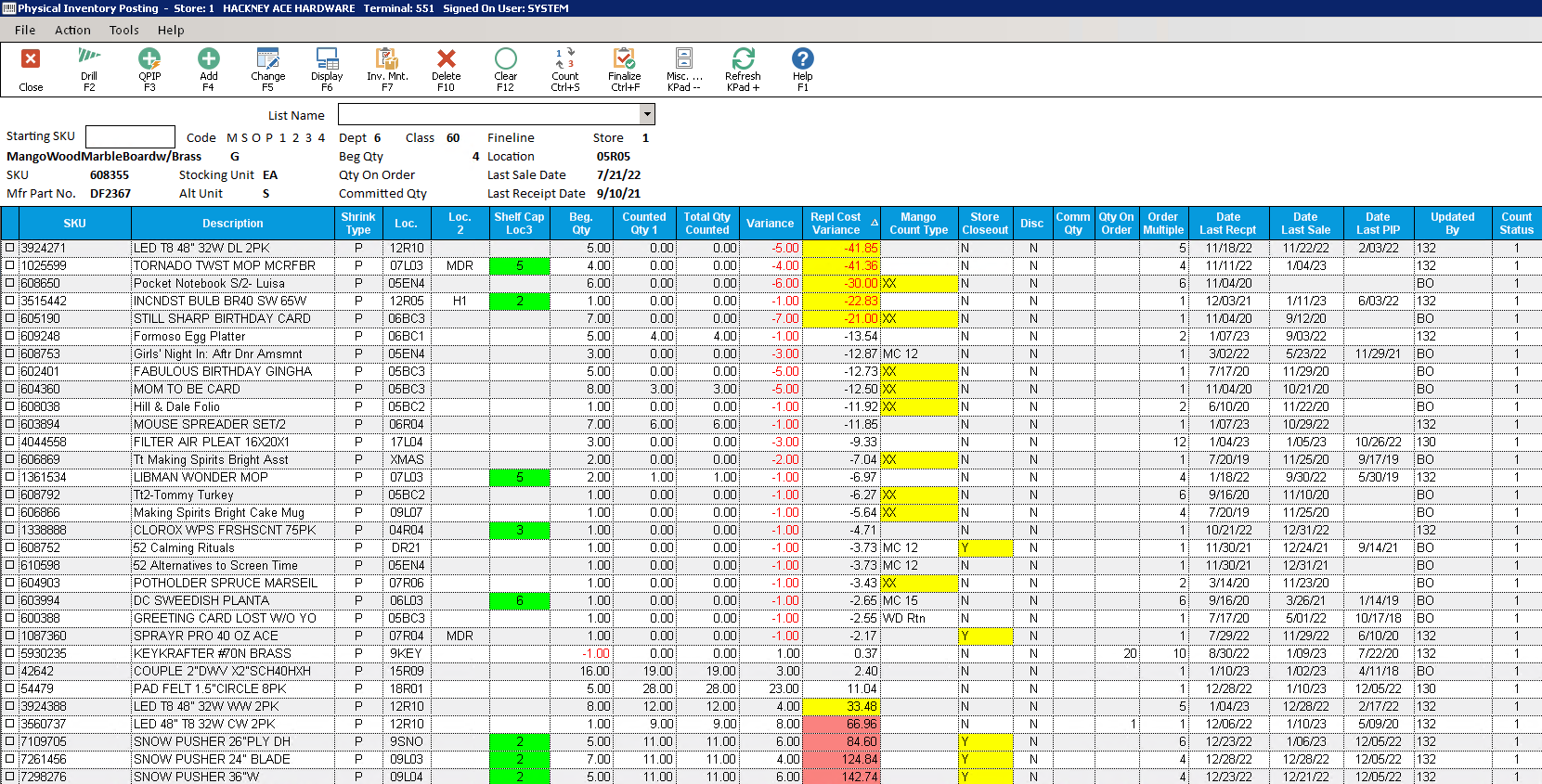The width and height of the screenshot is (1542, 784).
Task: Click '52 Calming Rituals' description
Action: (x=184, y=547)
